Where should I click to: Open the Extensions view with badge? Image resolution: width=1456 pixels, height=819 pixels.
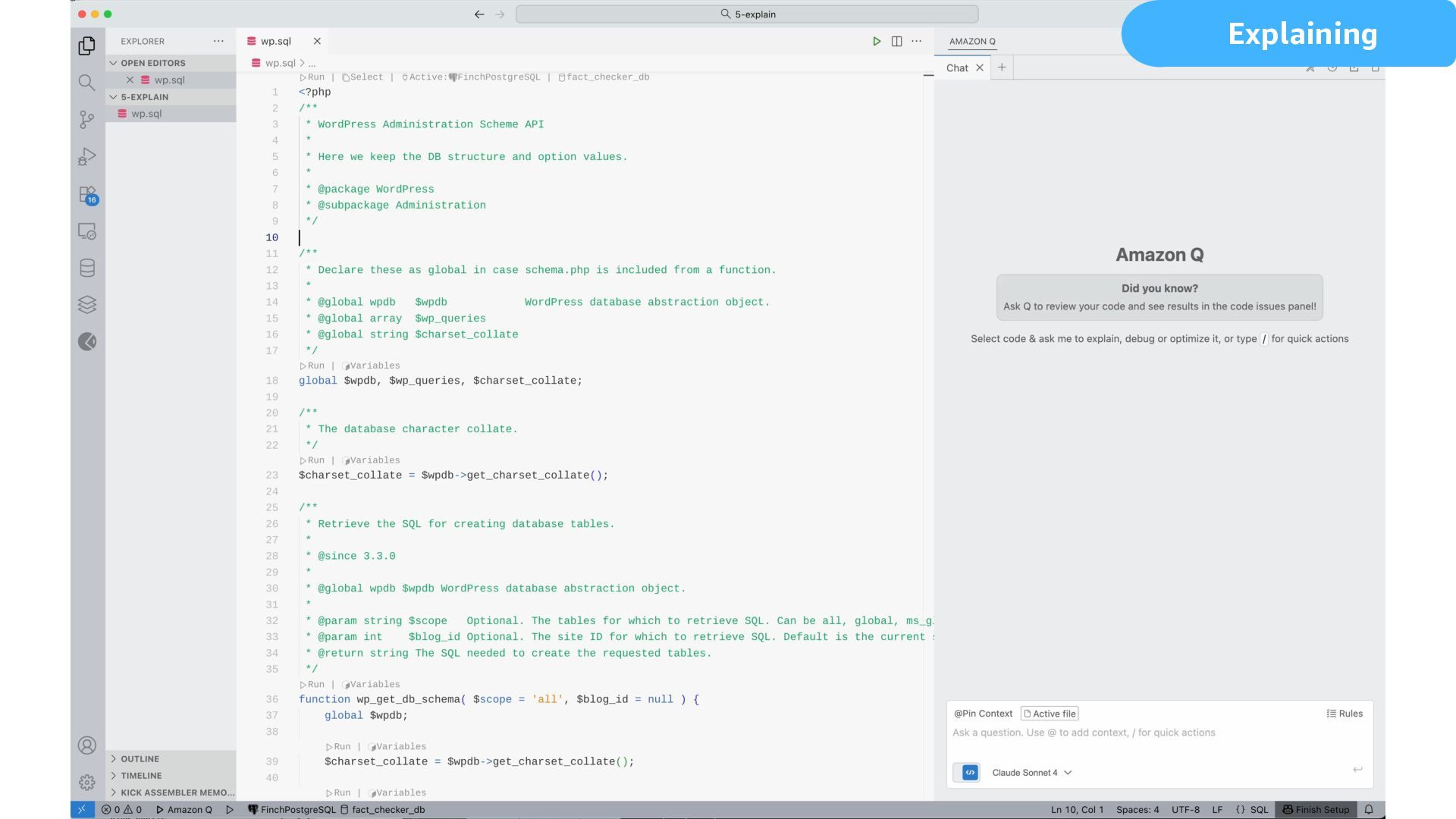click(86, 194)
